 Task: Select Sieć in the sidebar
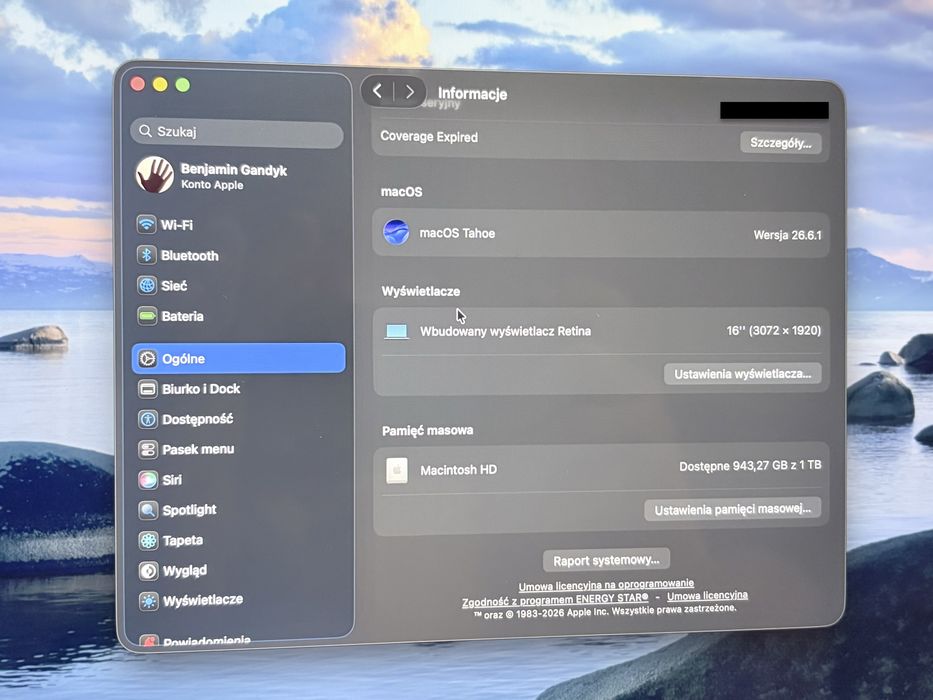click(238, 286)
